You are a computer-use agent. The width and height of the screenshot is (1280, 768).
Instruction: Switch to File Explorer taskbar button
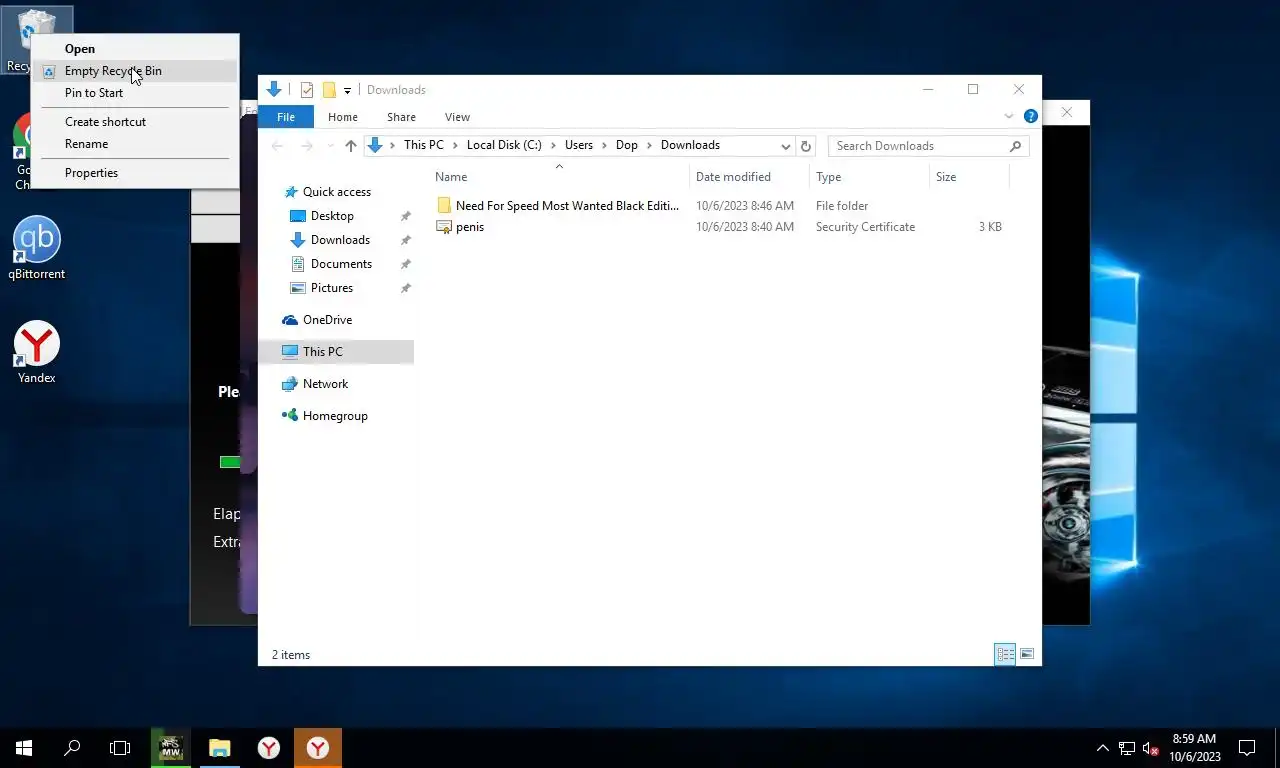coord(219,748)
